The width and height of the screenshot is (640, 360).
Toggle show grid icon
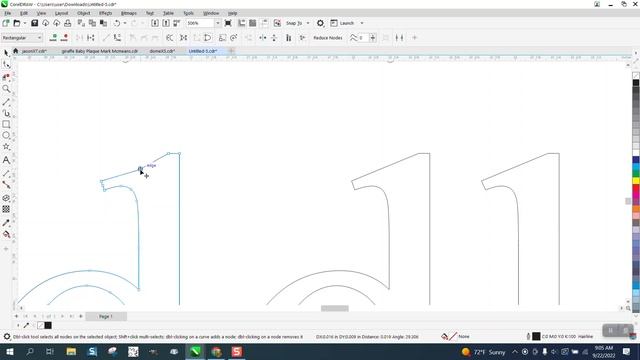tap(253, 23)
